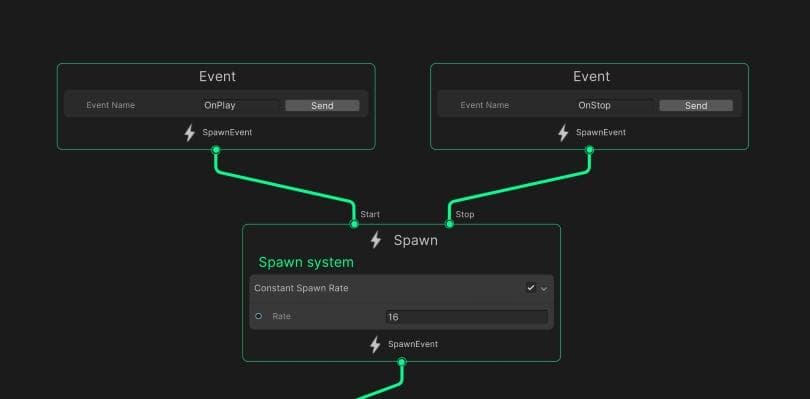Disable the Constant Spawn Rate checkbox

tap(531, 288)
